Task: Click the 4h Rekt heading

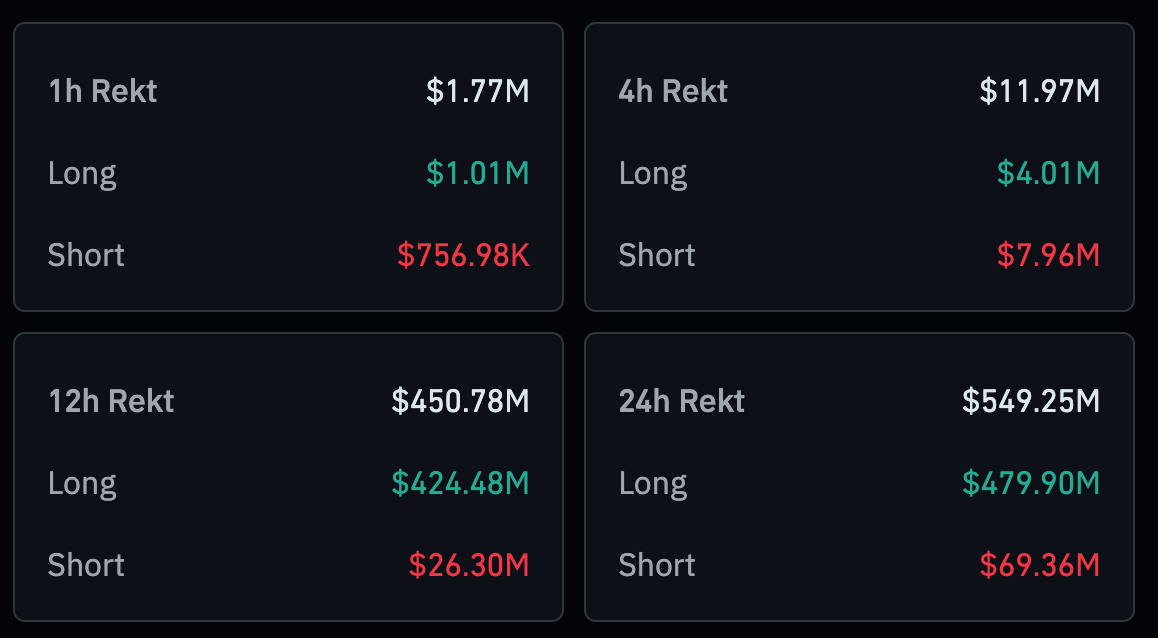Action: pos(673,92)
